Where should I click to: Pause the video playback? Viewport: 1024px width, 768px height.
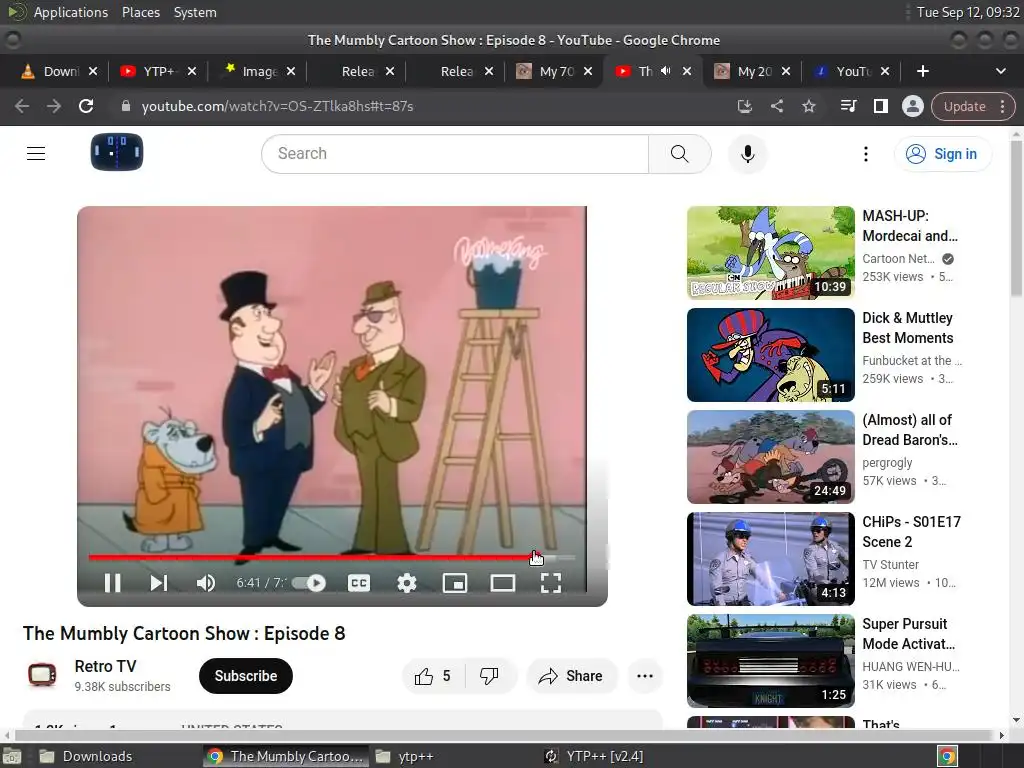click(x=112, y=583)
